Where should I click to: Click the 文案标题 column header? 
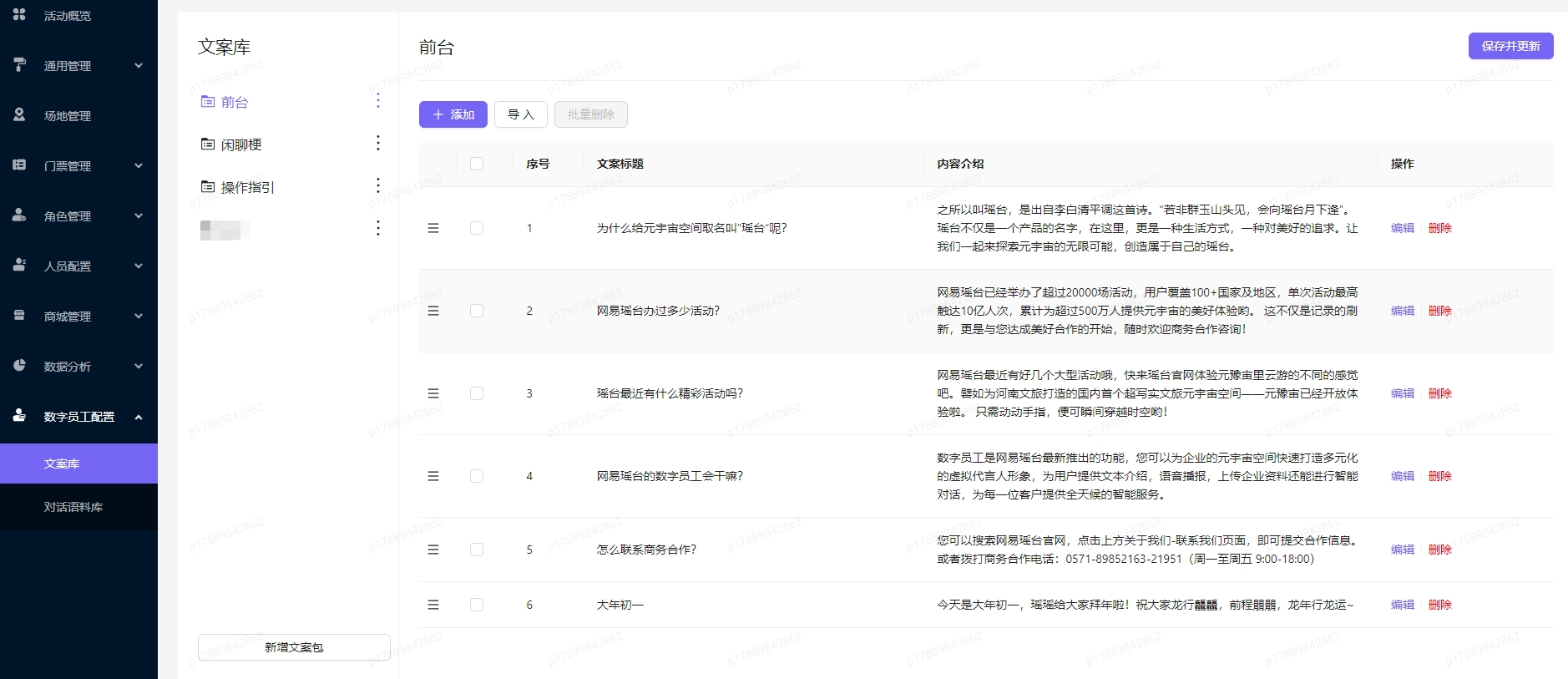pyautogui.click(x=620, y=164)
